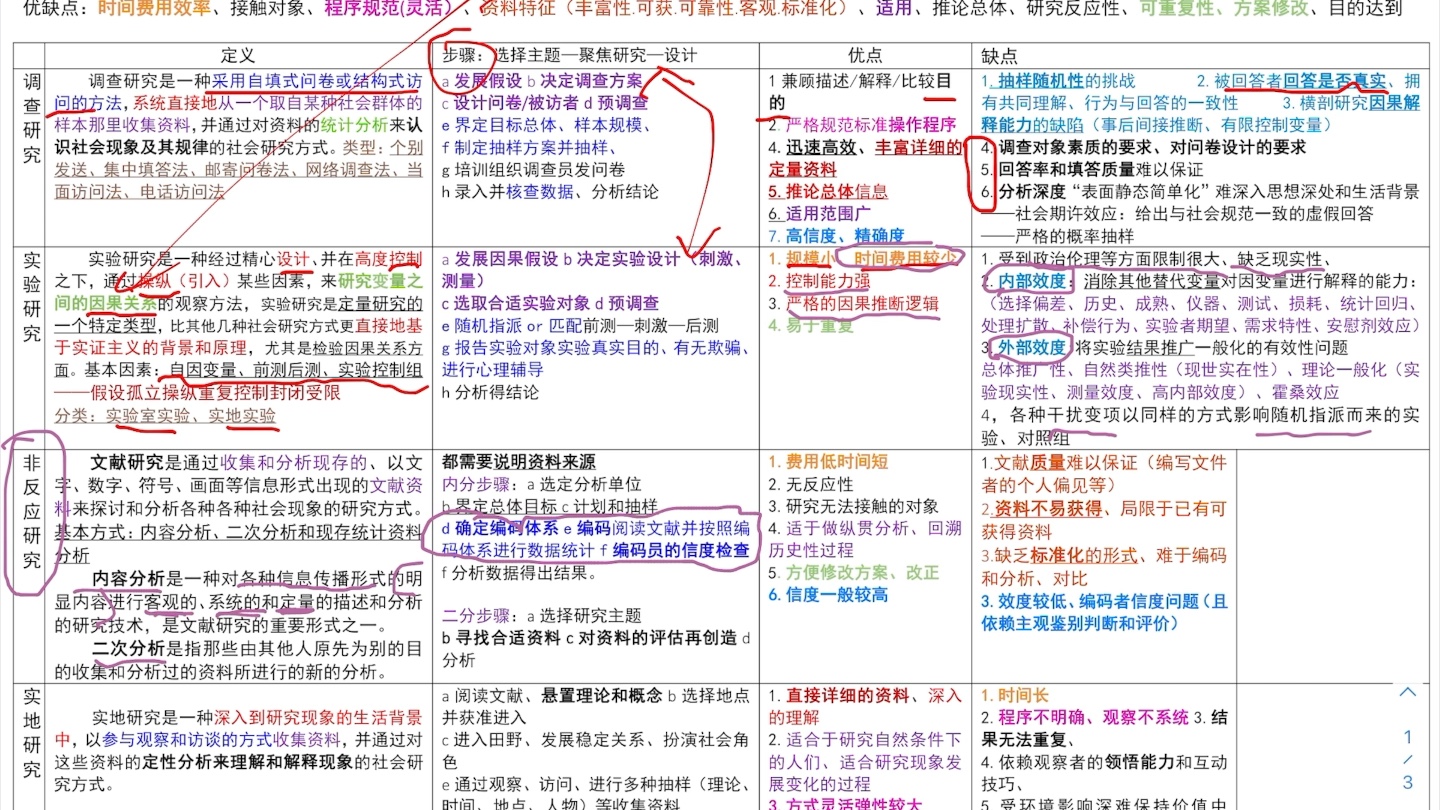This screenshot has width=1440, height=810.
Task: Click bold term '二次分析' in definition
Action: click(x=127, y=648)
